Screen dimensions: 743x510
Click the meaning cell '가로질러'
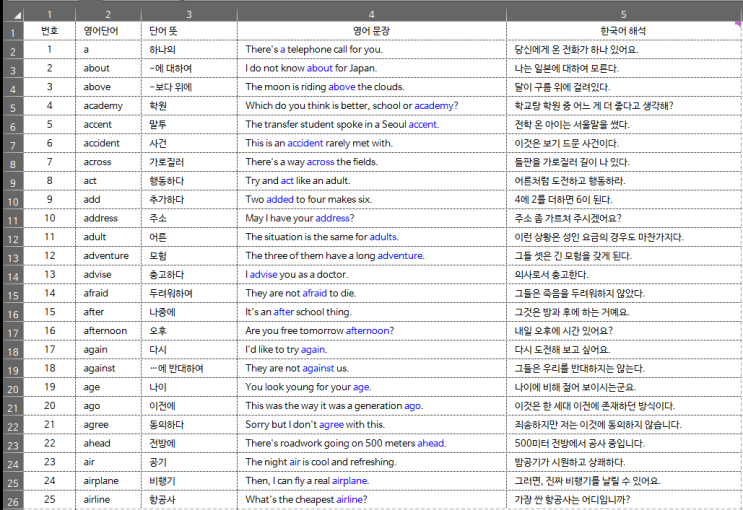(x=189, y=162)
